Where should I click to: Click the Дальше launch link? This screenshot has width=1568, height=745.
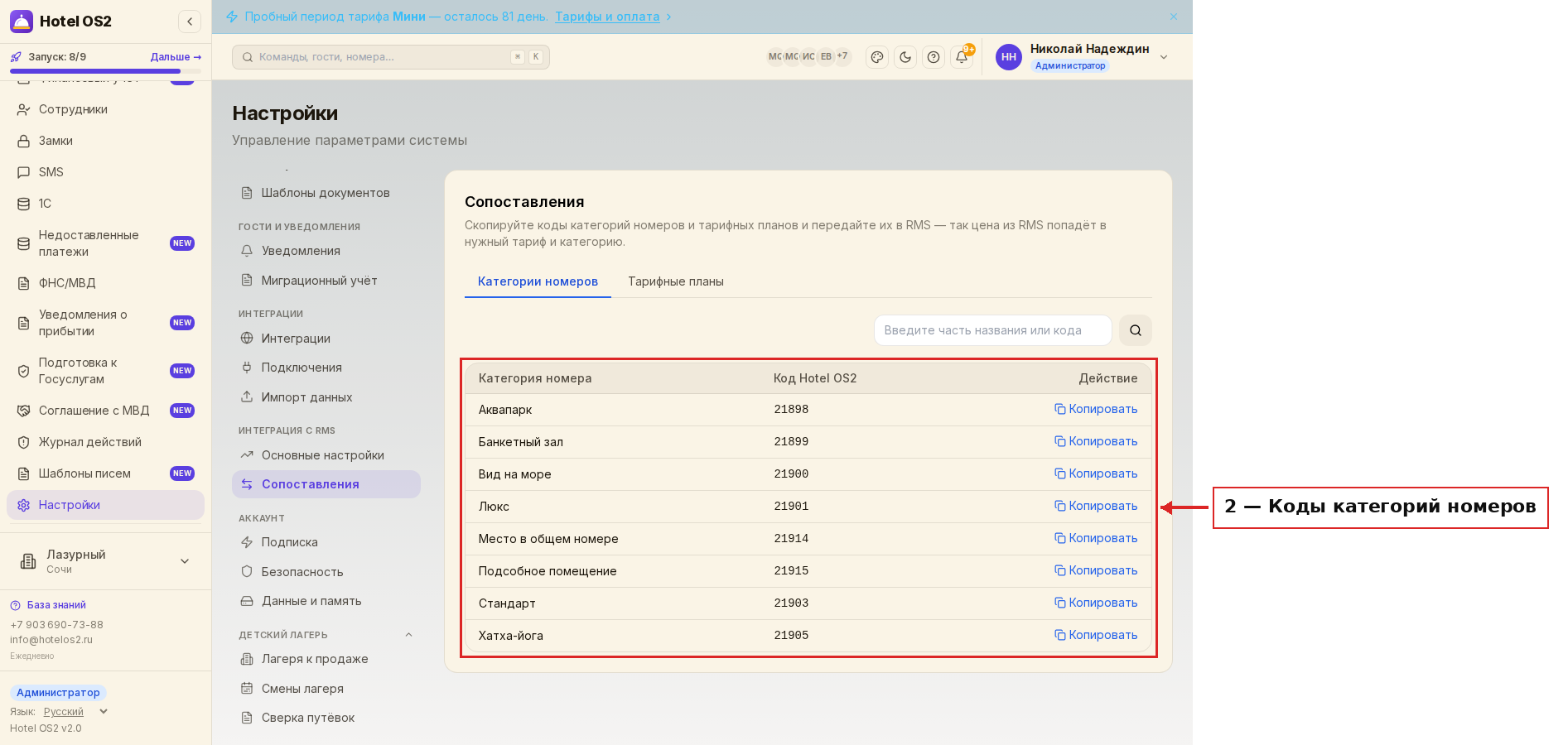coord(176,57)
